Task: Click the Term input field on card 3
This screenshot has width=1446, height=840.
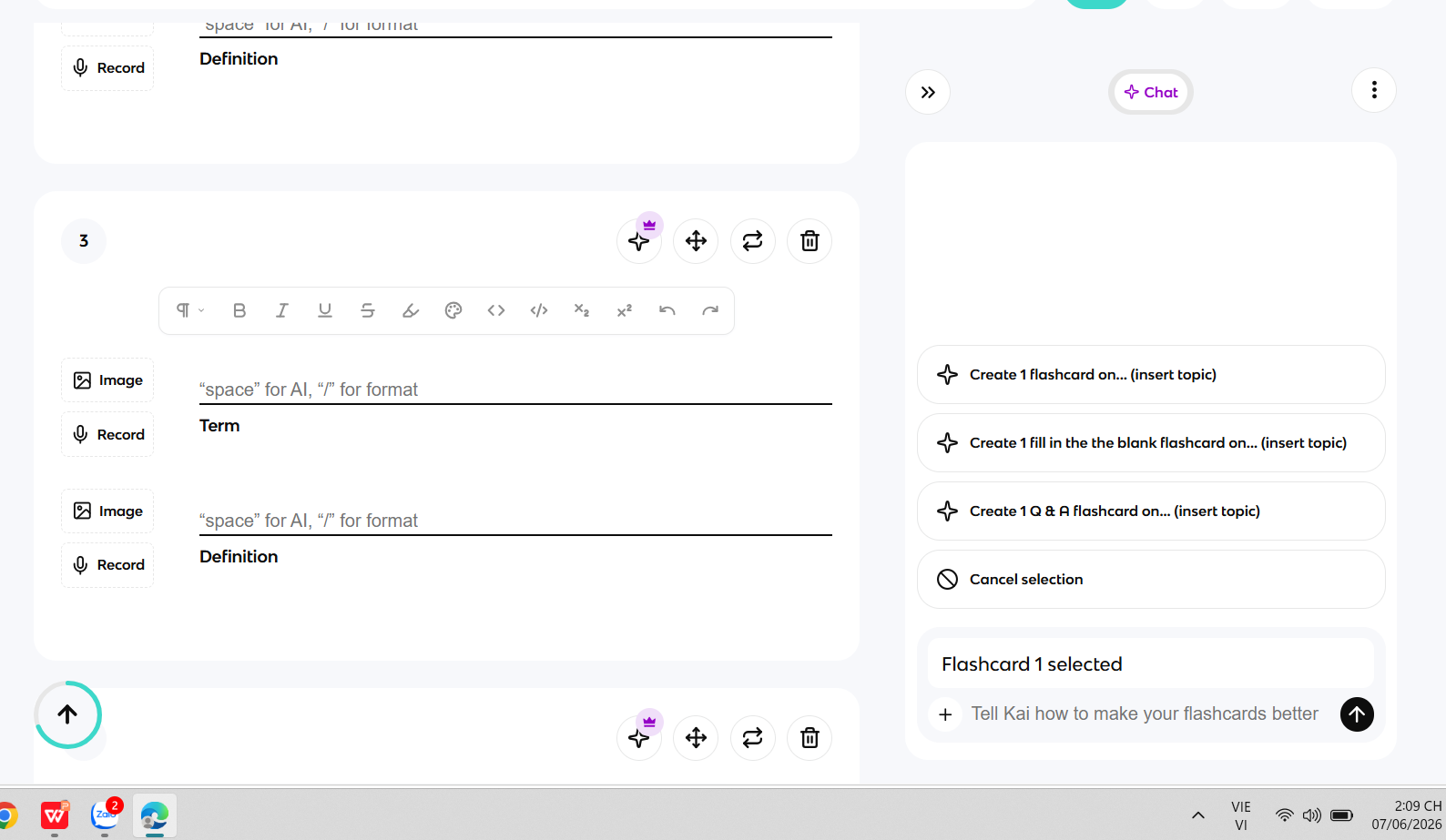Action: (x=515, y=390)
